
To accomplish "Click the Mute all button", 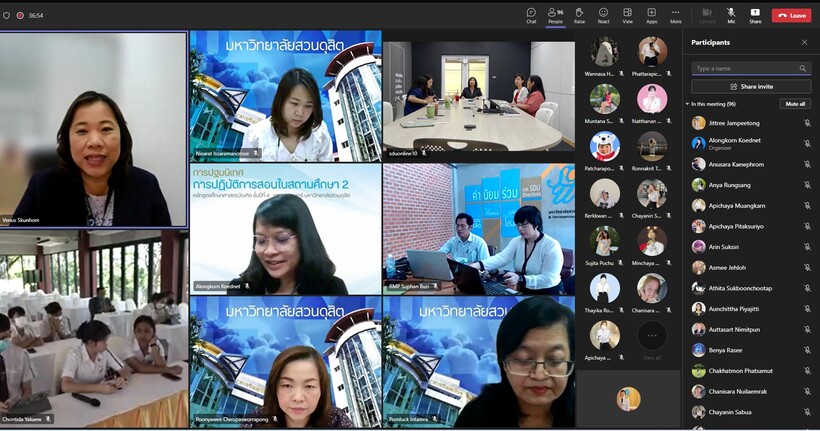I will pyautogui.click(x=794, y=104).
